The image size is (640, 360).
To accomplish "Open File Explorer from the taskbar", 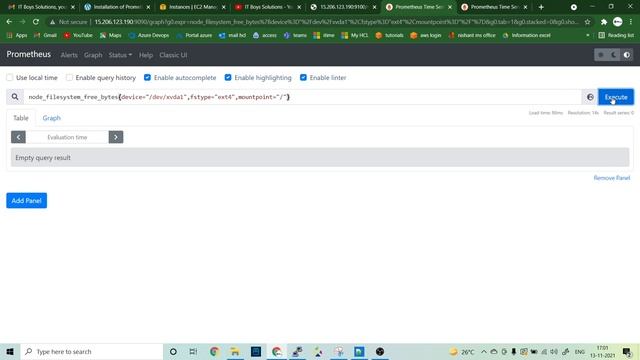I will (x=235, y=351).
